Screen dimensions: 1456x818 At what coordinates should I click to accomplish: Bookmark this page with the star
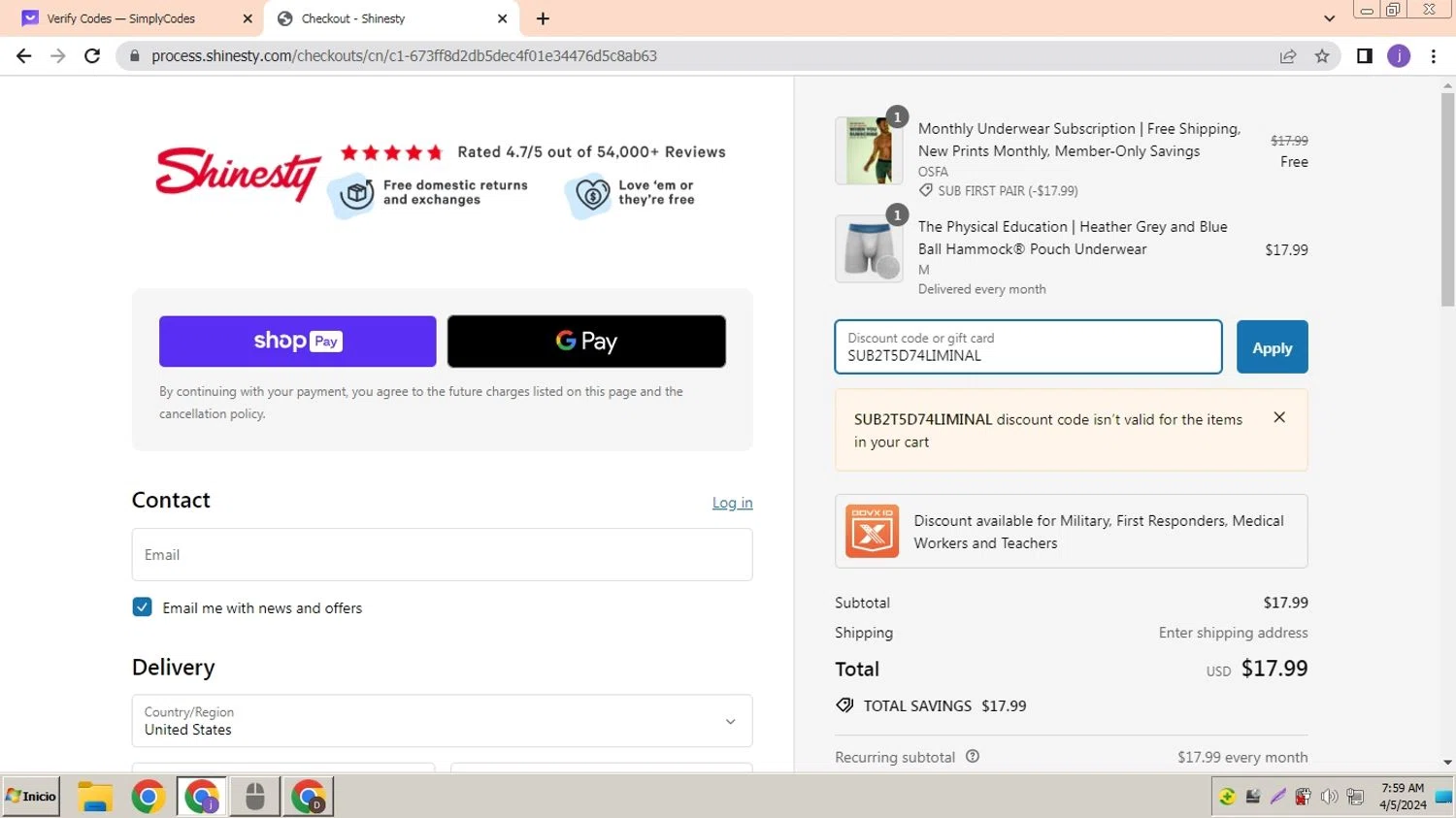click(x=1322, y=56)
